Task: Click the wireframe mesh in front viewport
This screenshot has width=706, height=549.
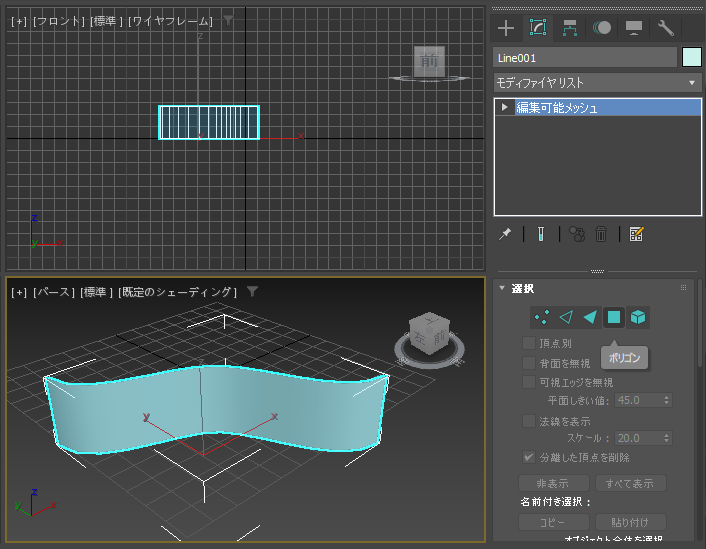Action: [x=209, y=123]
